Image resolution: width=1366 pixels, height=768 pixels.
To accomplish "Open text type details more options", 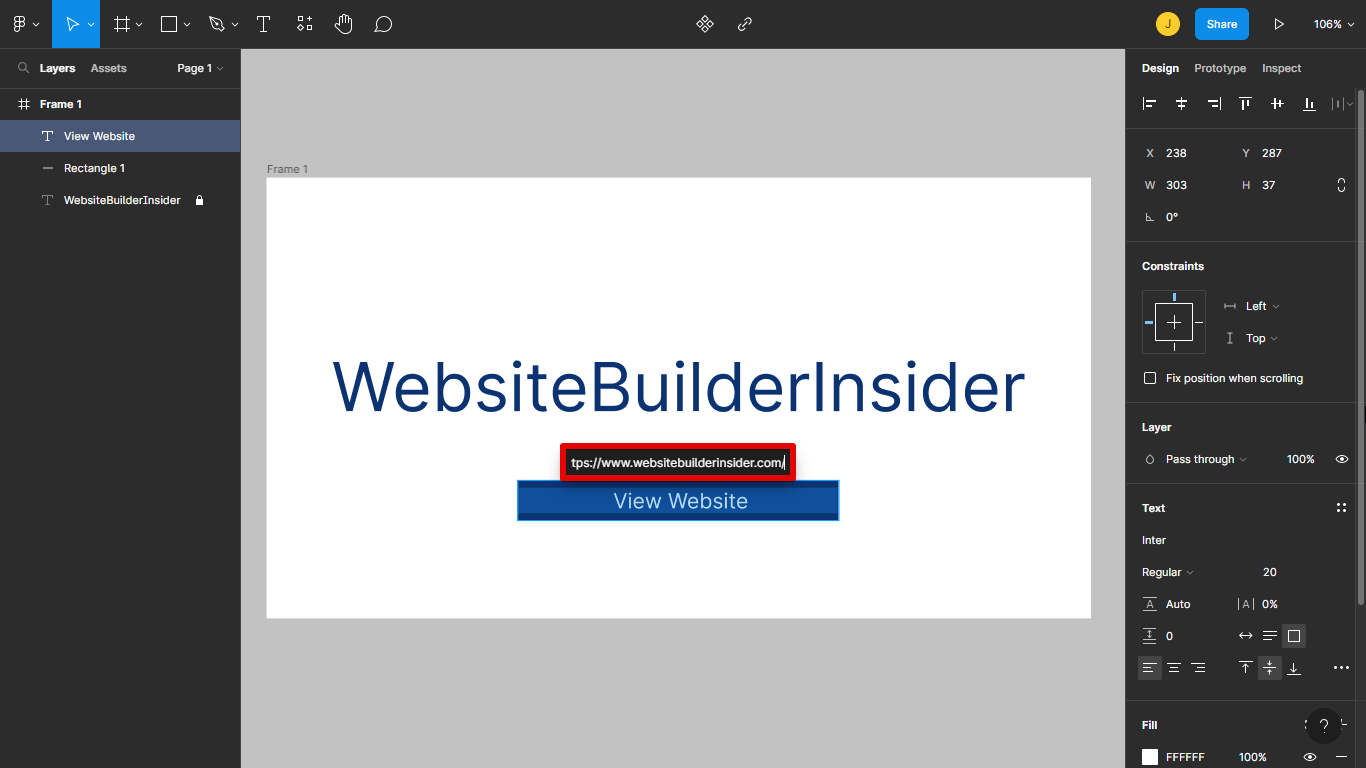I will coord(1342,667).
